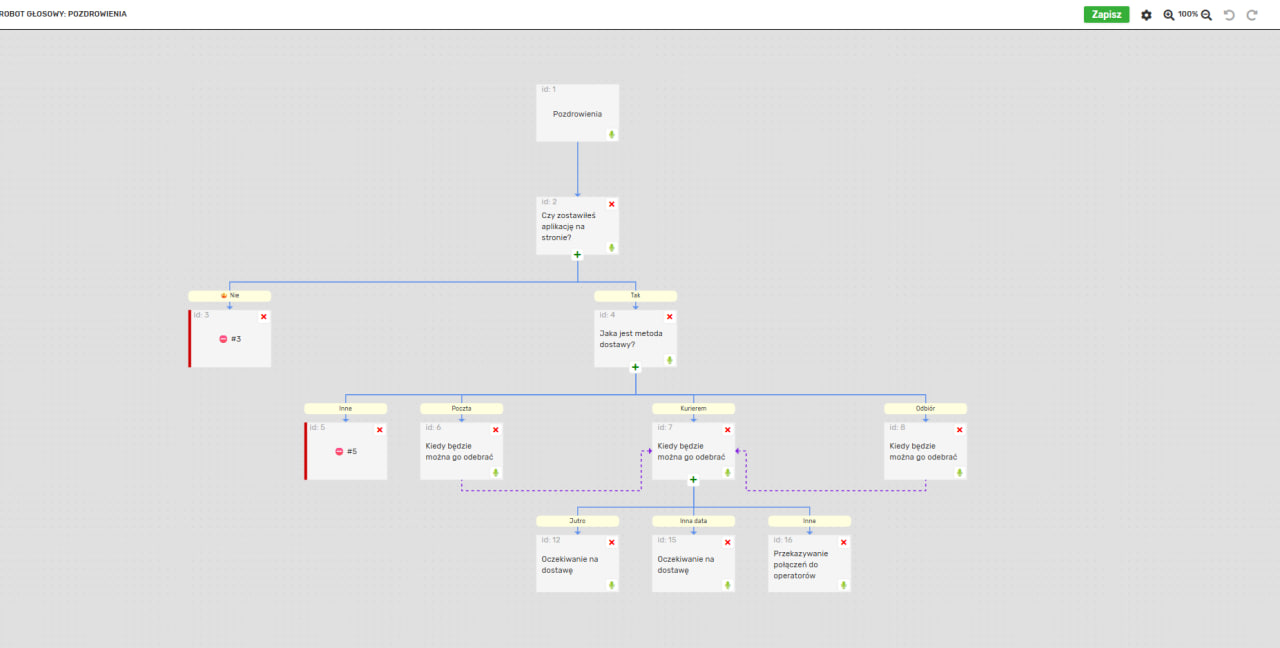
Task: Delete node id 2 with its red X
Action: tap(612, 204)
